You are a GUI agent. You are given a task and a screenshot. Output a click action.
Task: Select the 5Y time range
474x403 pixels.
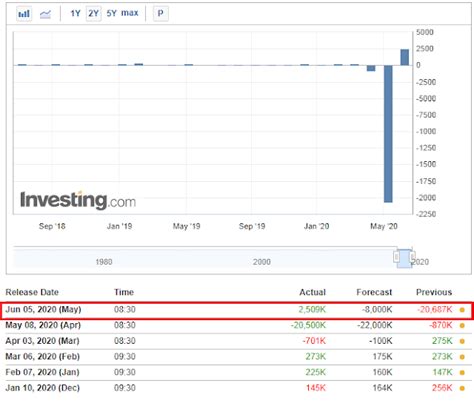coord(111,13)
